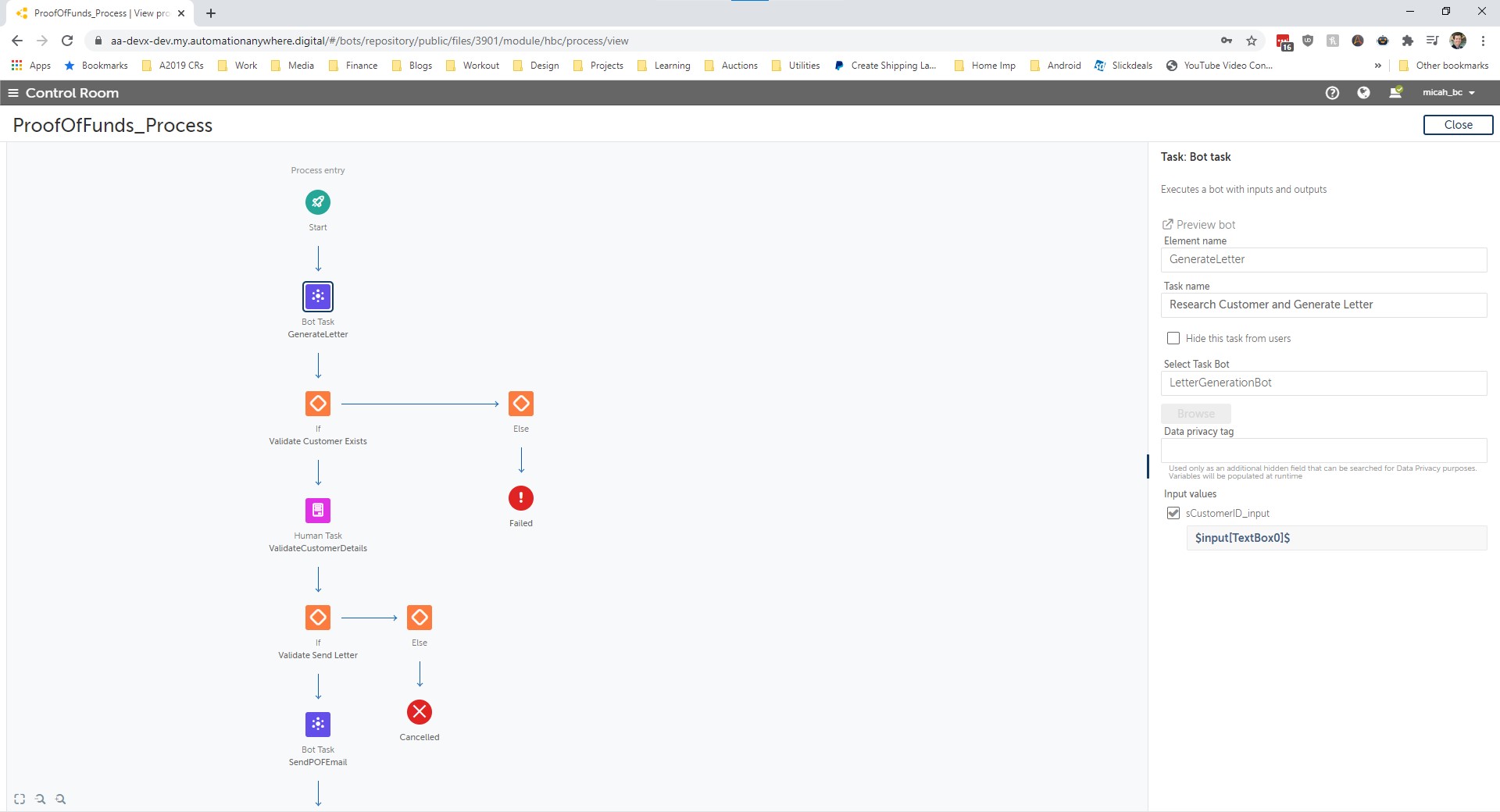Select the Else node above Cancelled
Image resolution: width=1500 pixels, height=812 pixels.
[x=420, y=618]
